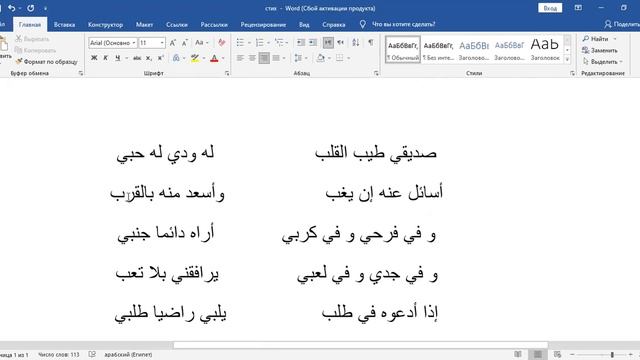The width and height of the screenshot is (640, 360).
Task: Open the borders dropdown
Action: click(349, 58)
